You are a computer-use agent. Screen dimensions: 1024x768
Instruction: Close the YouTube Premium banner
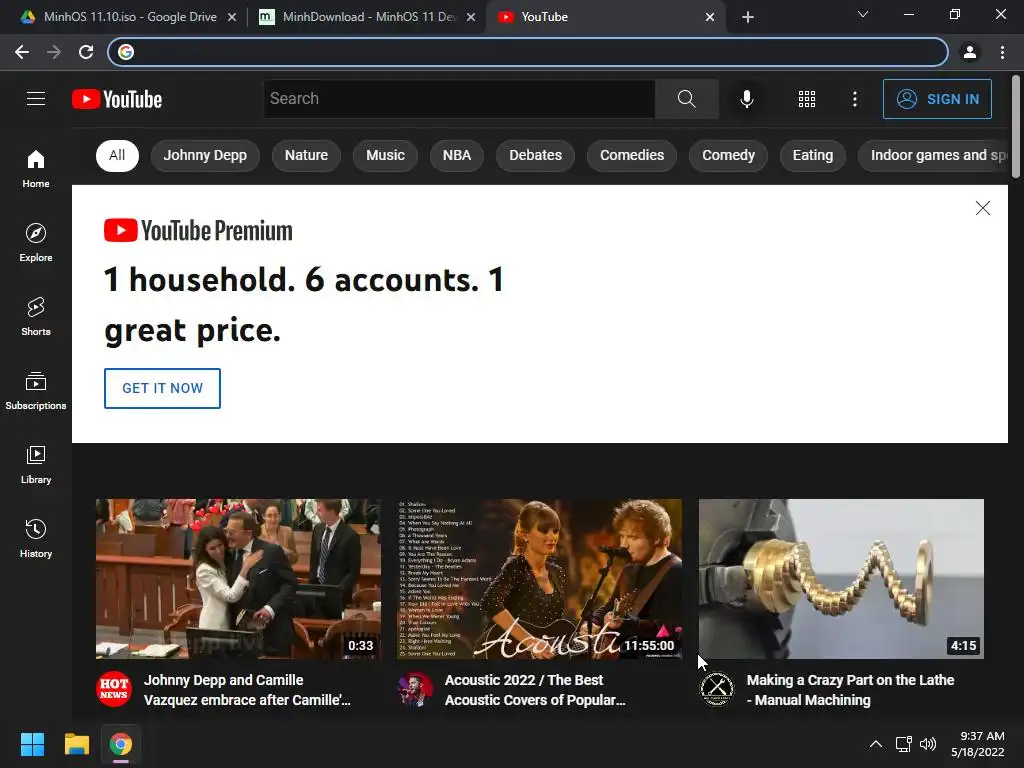pos(982,208)
